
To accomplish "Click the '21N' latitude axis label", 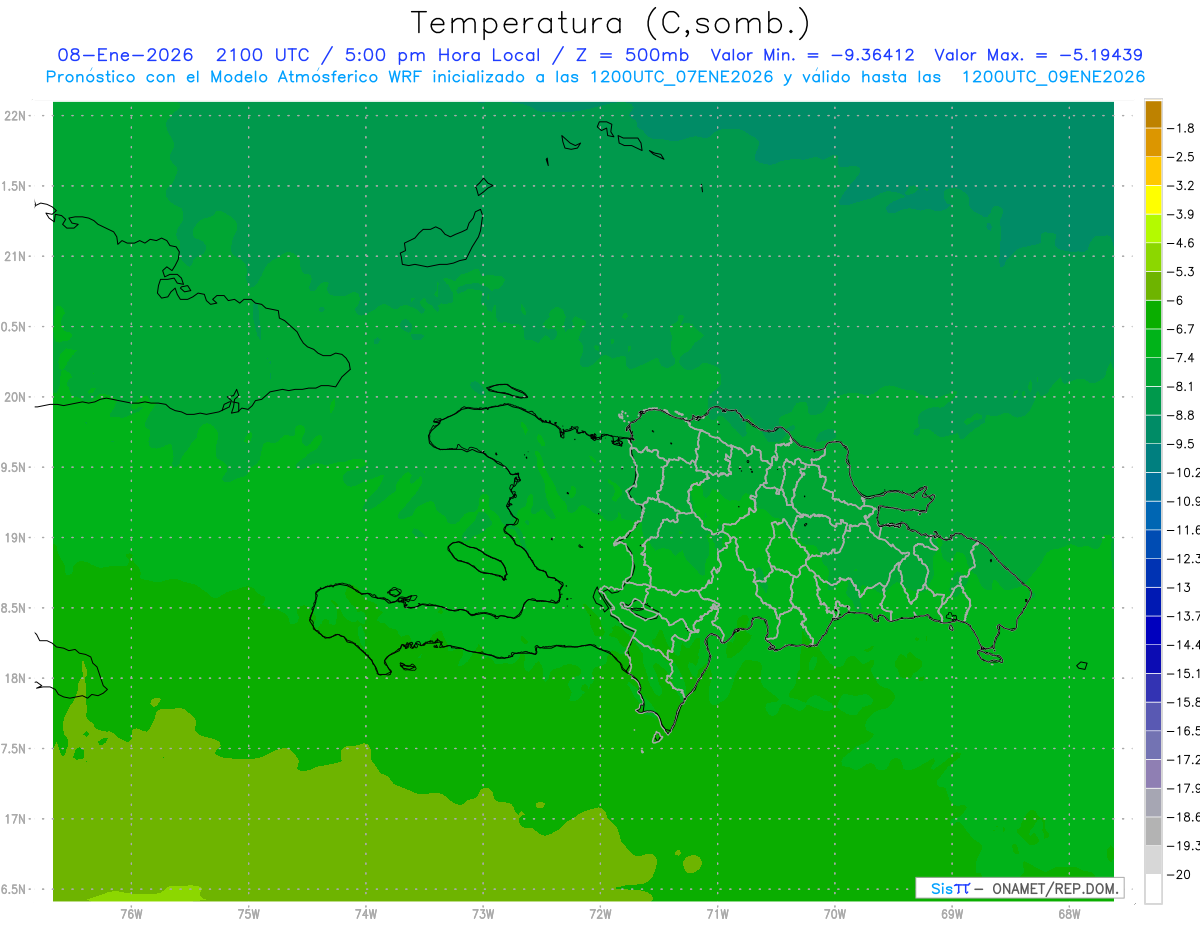I will click(x=15, y=257).
